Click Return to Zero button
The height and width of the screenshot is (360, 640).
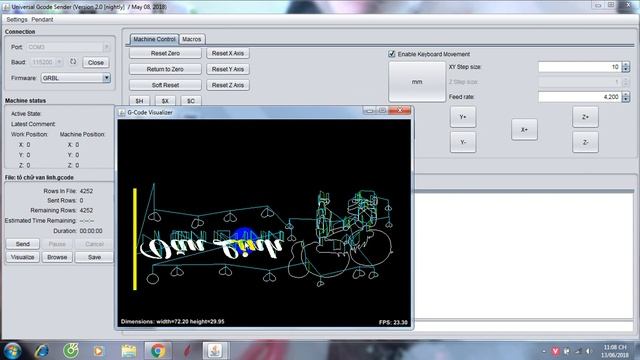165,69
